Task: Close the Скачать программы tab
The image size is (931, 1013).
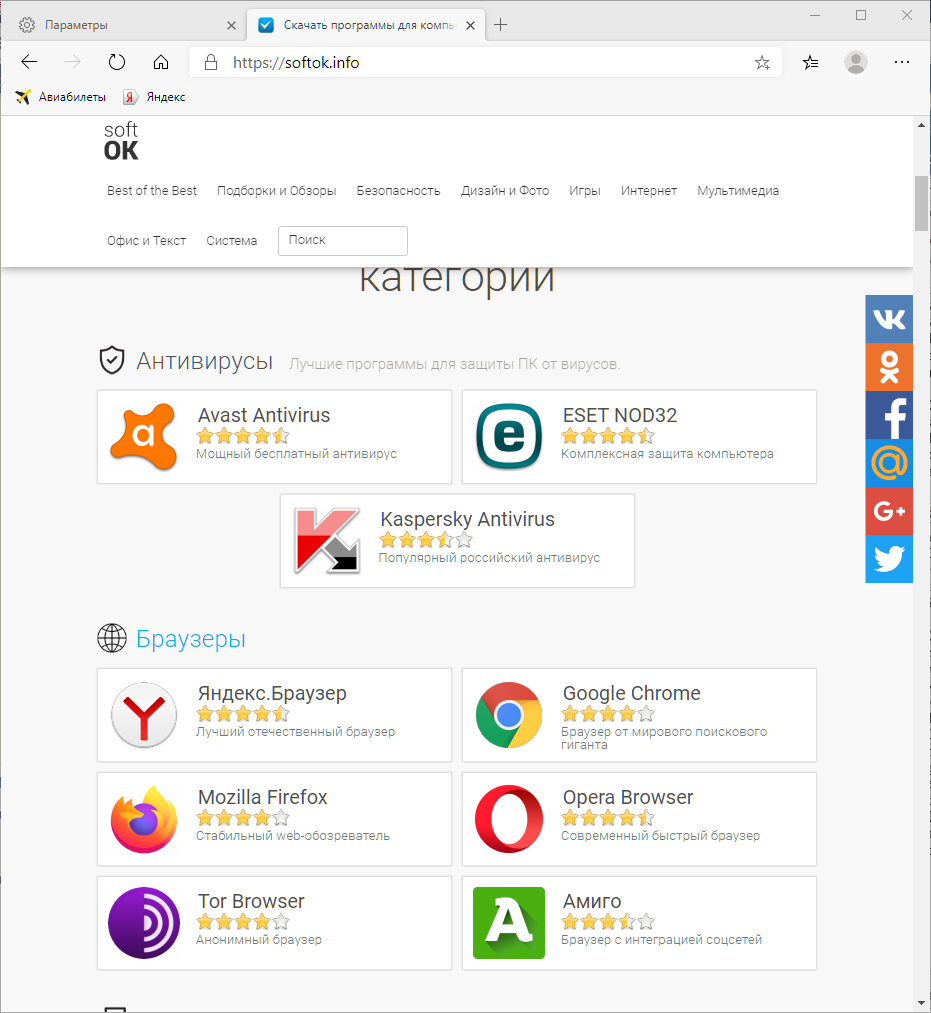Action: pos(470,26)
